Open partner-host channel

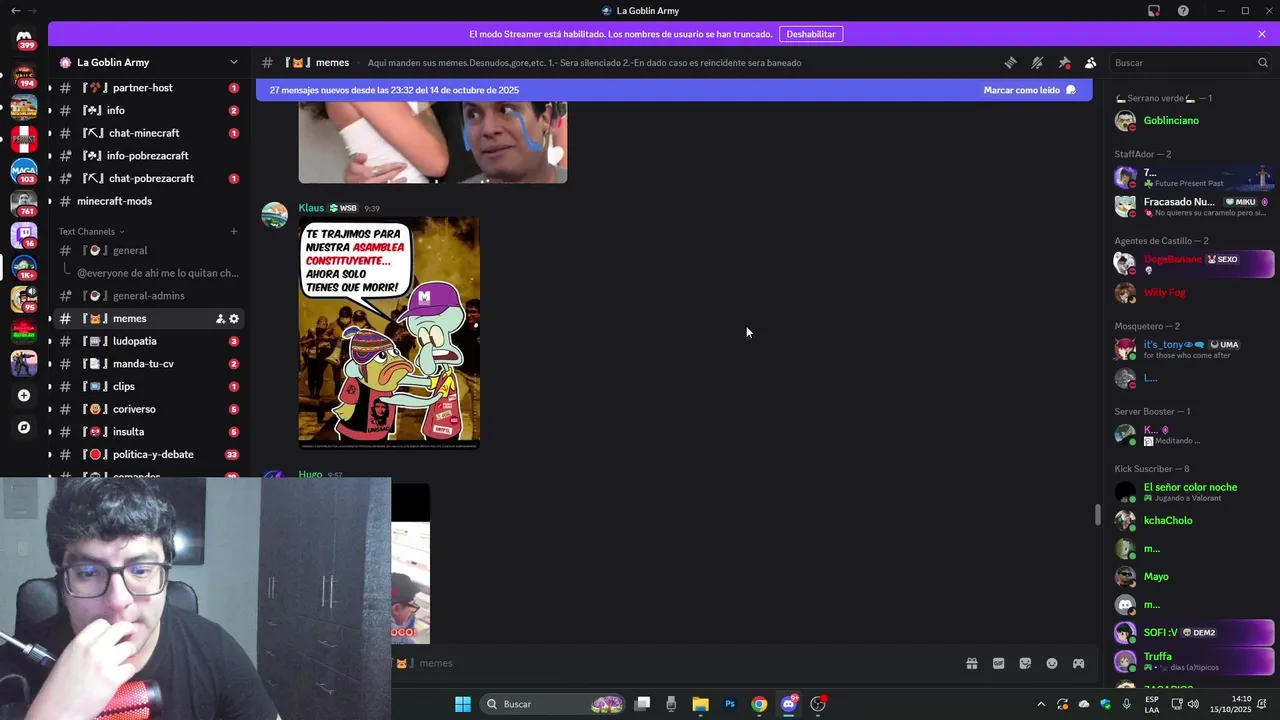pyautogui.click(x=148, y=88)
